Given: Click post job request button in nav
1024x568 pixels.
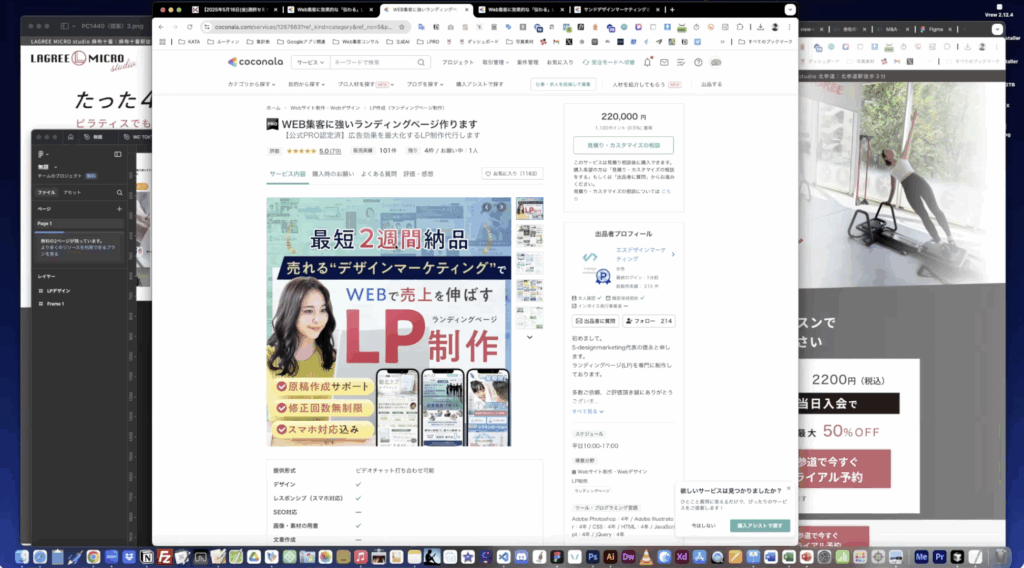Looking at the screenshot, I should pyautogui.click(x=562, y=84).
